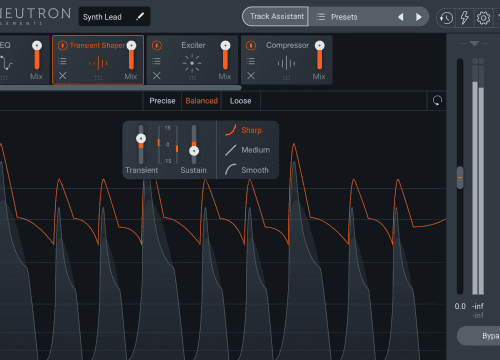Select the Precise mode tab
This screenshot has width=500, height=360.
pyautogui.click(x=162, y=101)
